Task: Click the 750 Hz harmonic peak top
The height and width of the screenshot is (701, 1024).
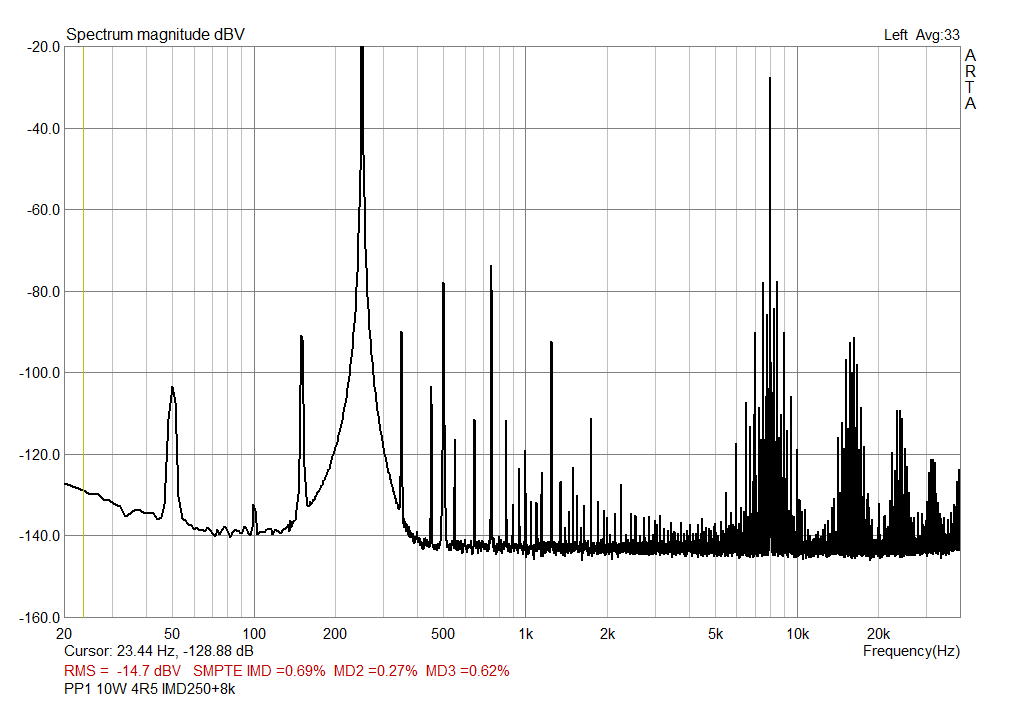Action: 491,267
